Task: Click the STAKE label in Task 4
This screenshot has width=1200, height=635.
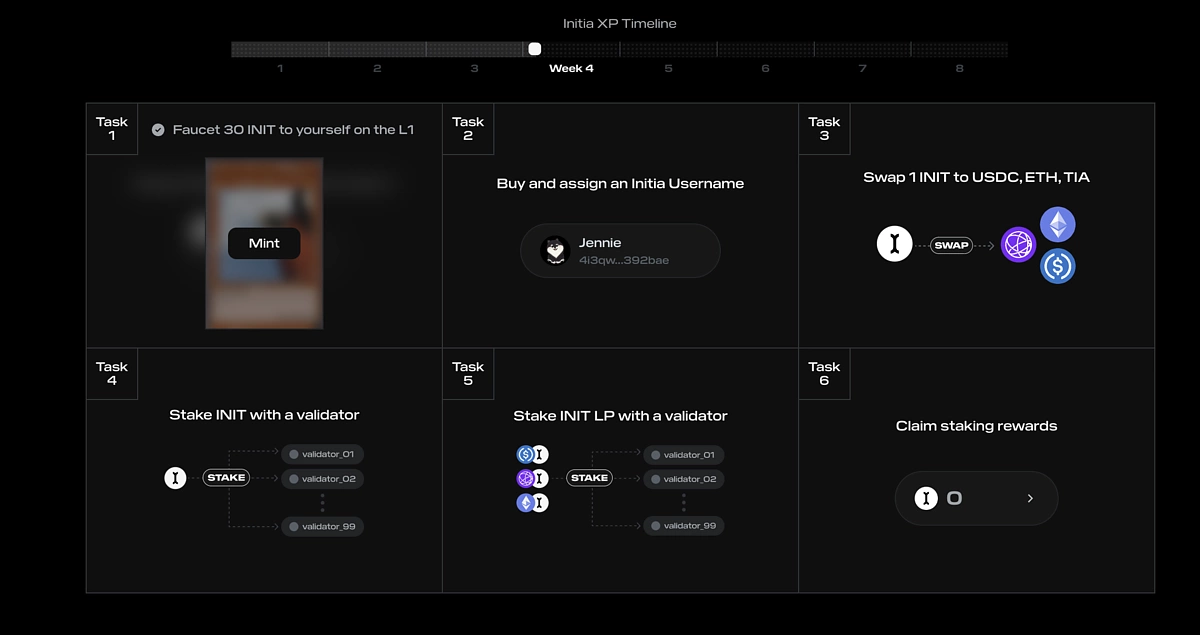Action: click(226, 478)
